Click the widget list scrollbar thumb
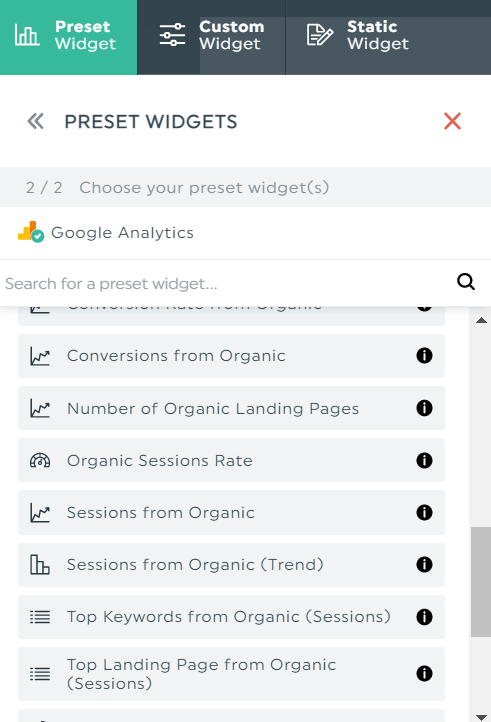The image size is (491, 722). pyautogui.click(x=480, y=582)
